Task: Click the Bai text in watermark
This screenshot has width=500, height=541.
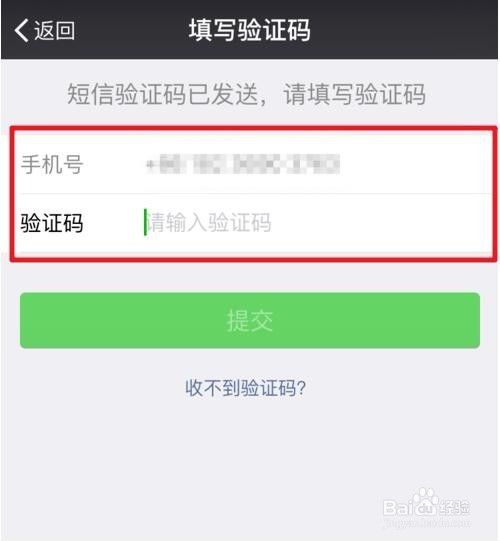Action: (x=398, y=508)
